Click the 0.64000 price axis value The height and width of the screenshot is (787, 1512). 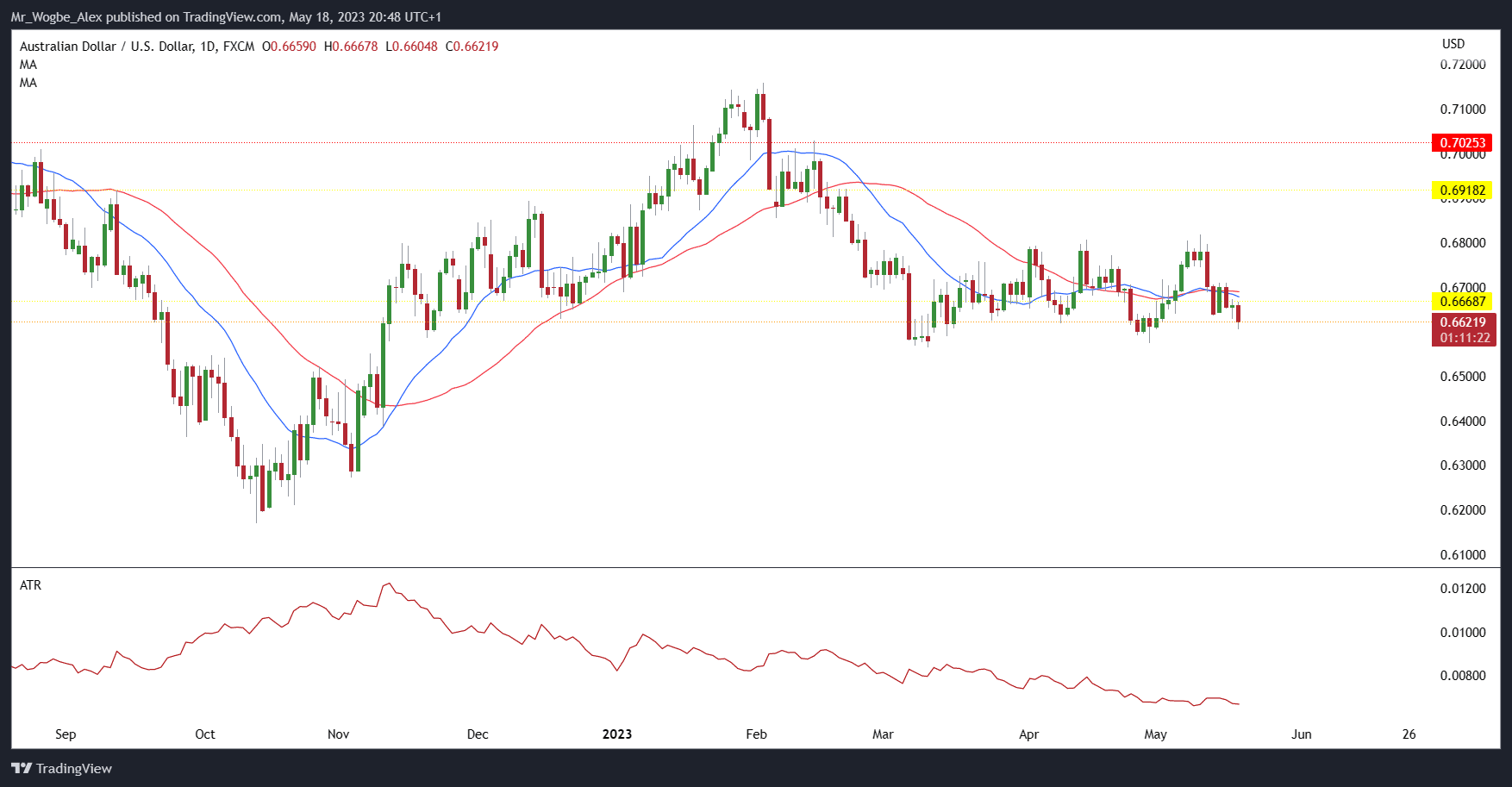point(1463,422)
